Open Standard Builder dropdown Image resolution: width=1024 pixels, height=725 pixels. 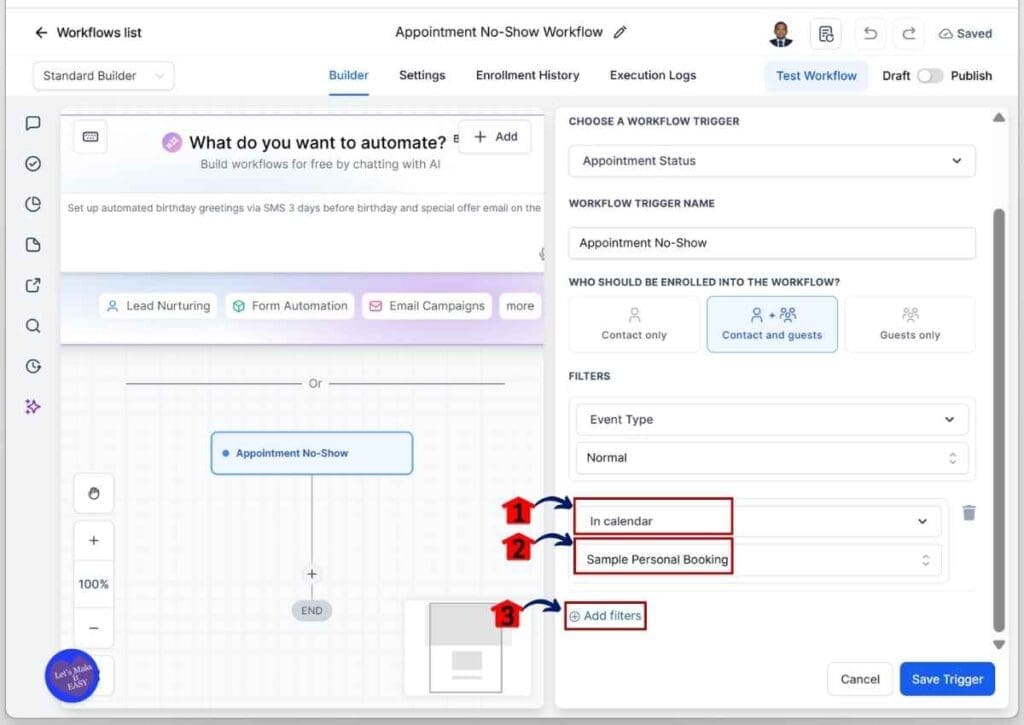(x=103, y=76)
